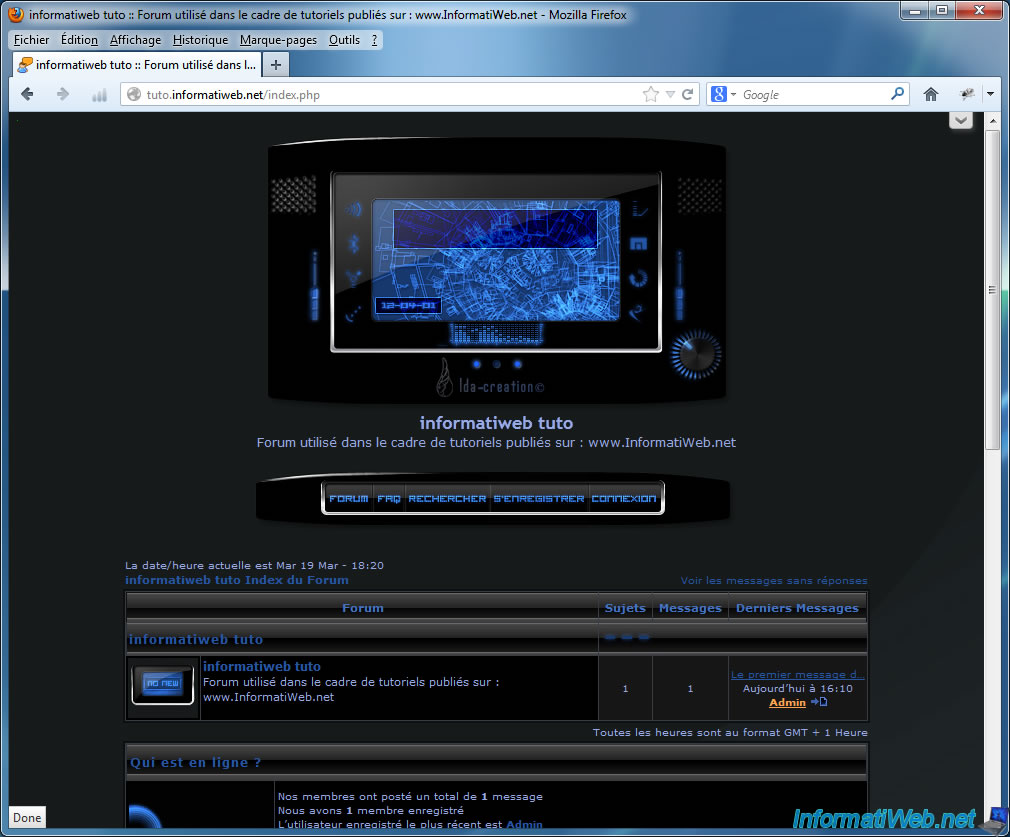Open the Marque-pages menu
1010x837 pixels.
click(278, 40)
